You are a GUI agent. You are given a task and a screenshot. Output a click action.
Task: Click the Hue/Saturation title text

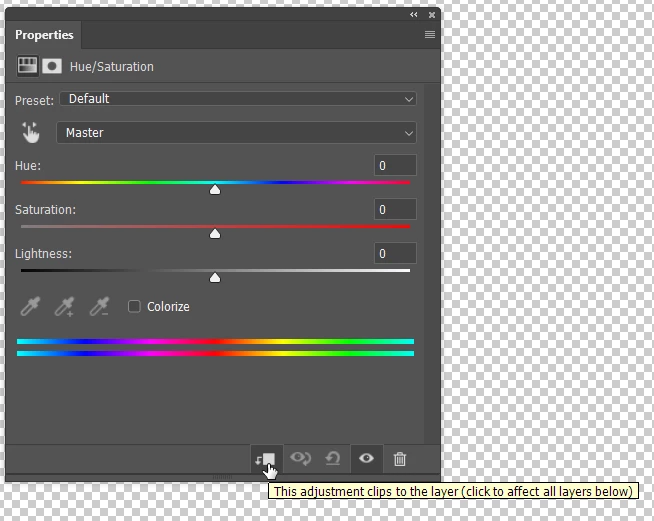[111, 67]
